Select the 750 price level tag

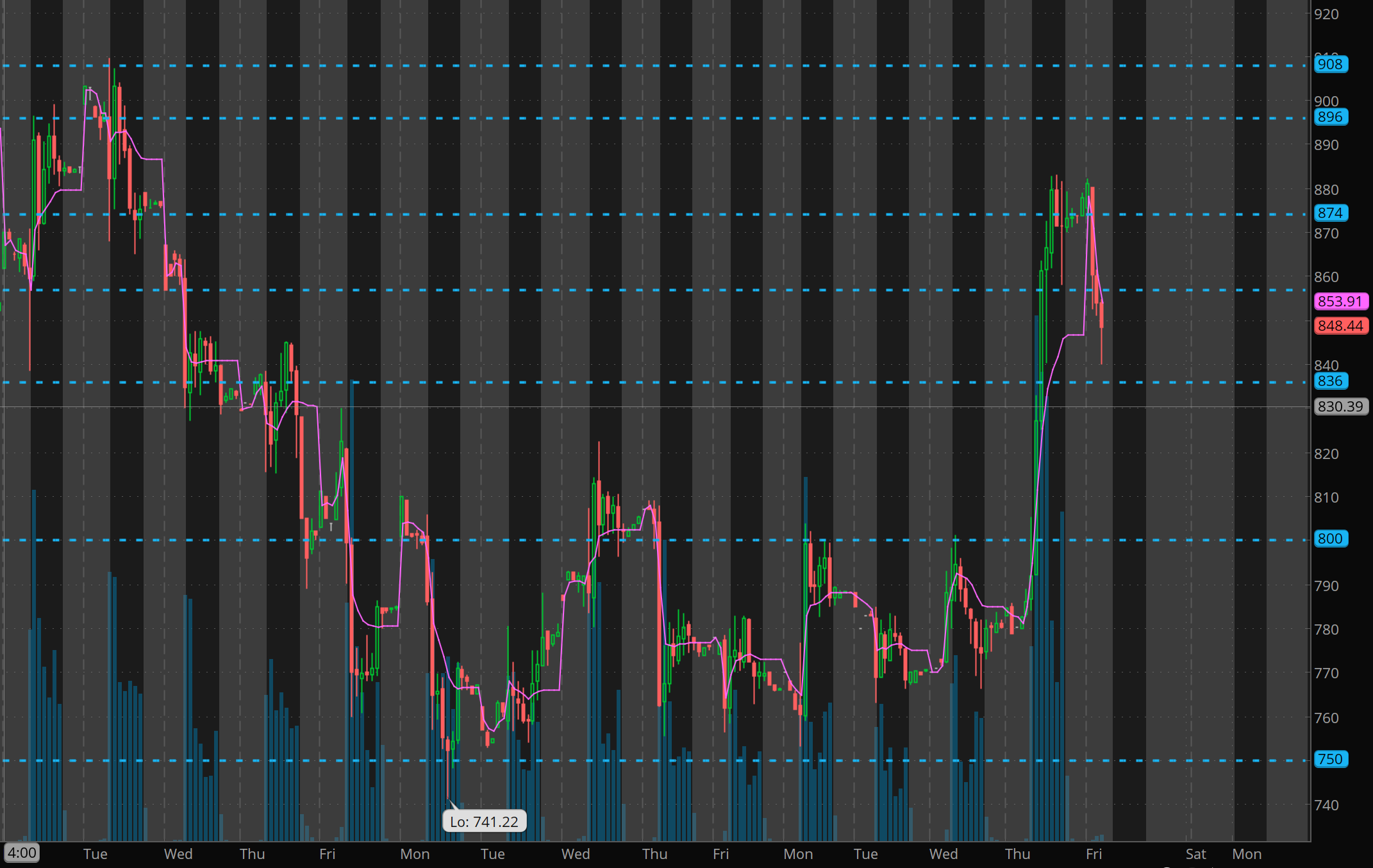click(1330, 760)
